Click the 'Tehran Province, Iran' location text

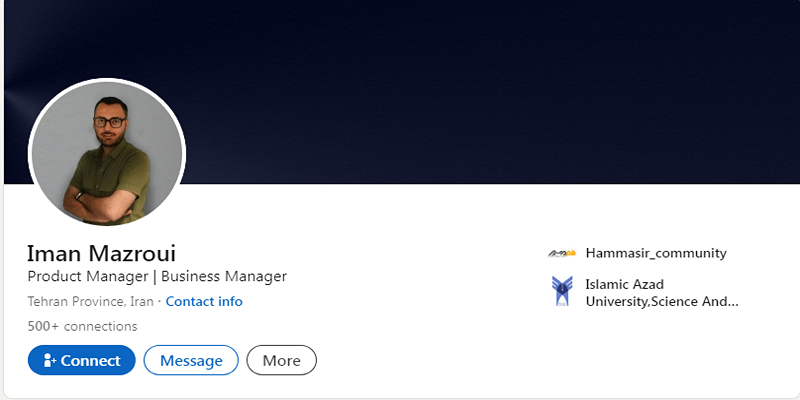pyautogui.click(x=90, y=302)
